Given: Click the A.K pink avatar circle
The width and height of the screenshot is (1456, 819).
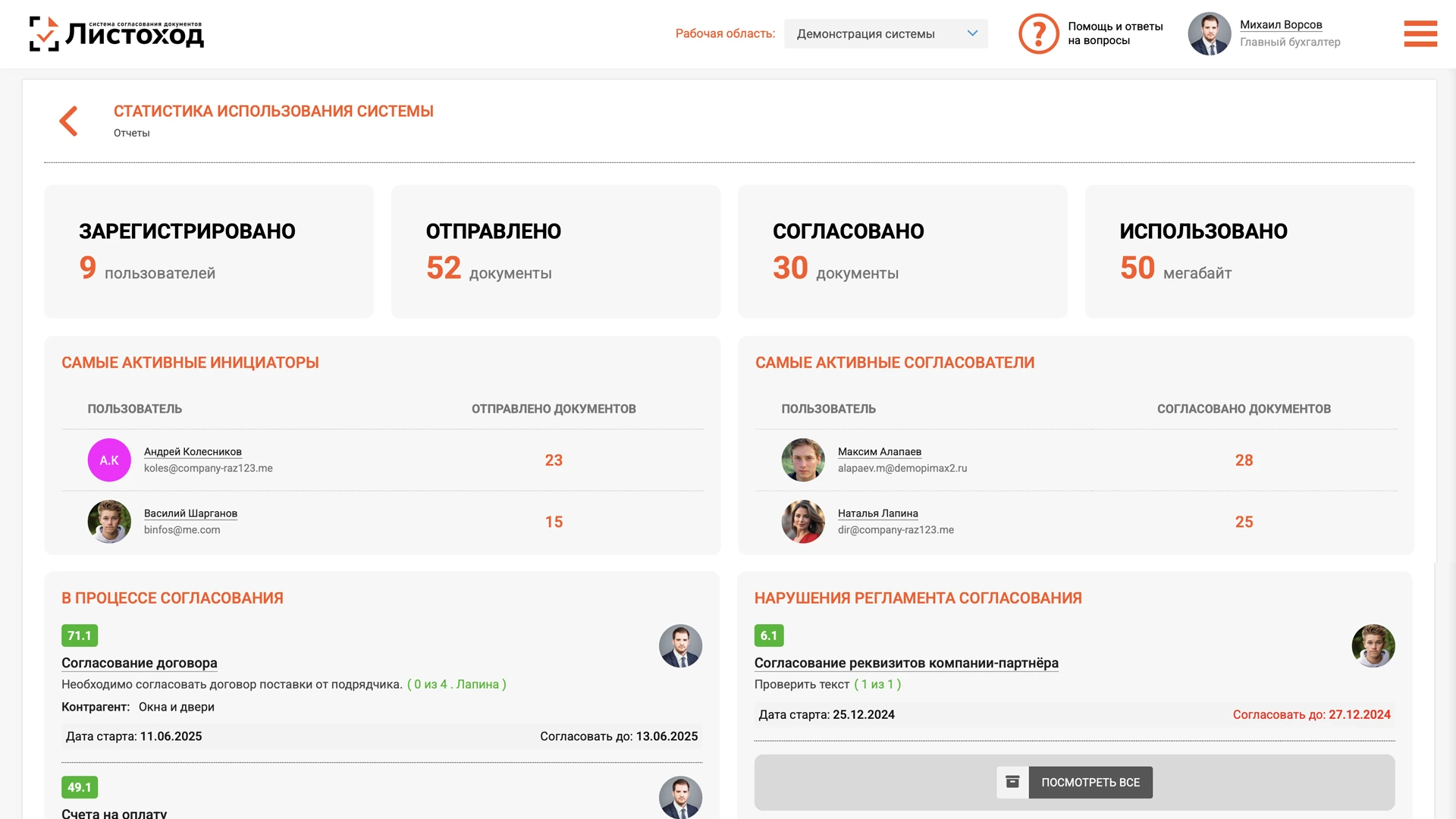Looking at the screenshot, I should pos(109,460).
